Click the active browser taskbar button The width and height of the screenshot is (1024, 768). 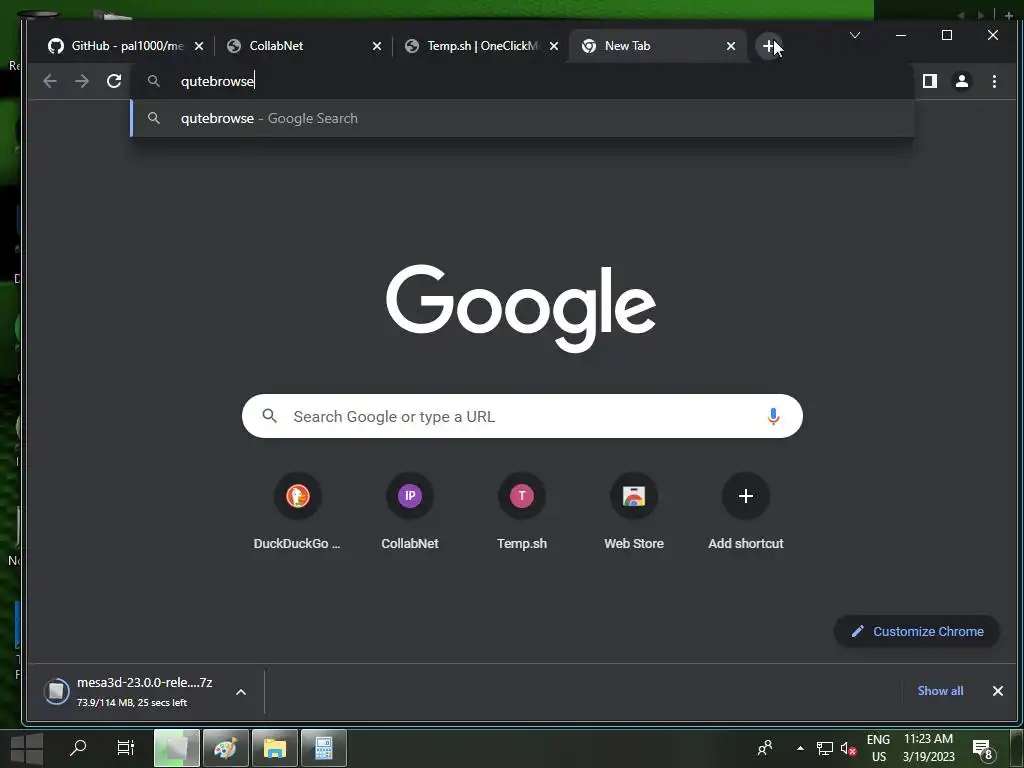[176, 748]
